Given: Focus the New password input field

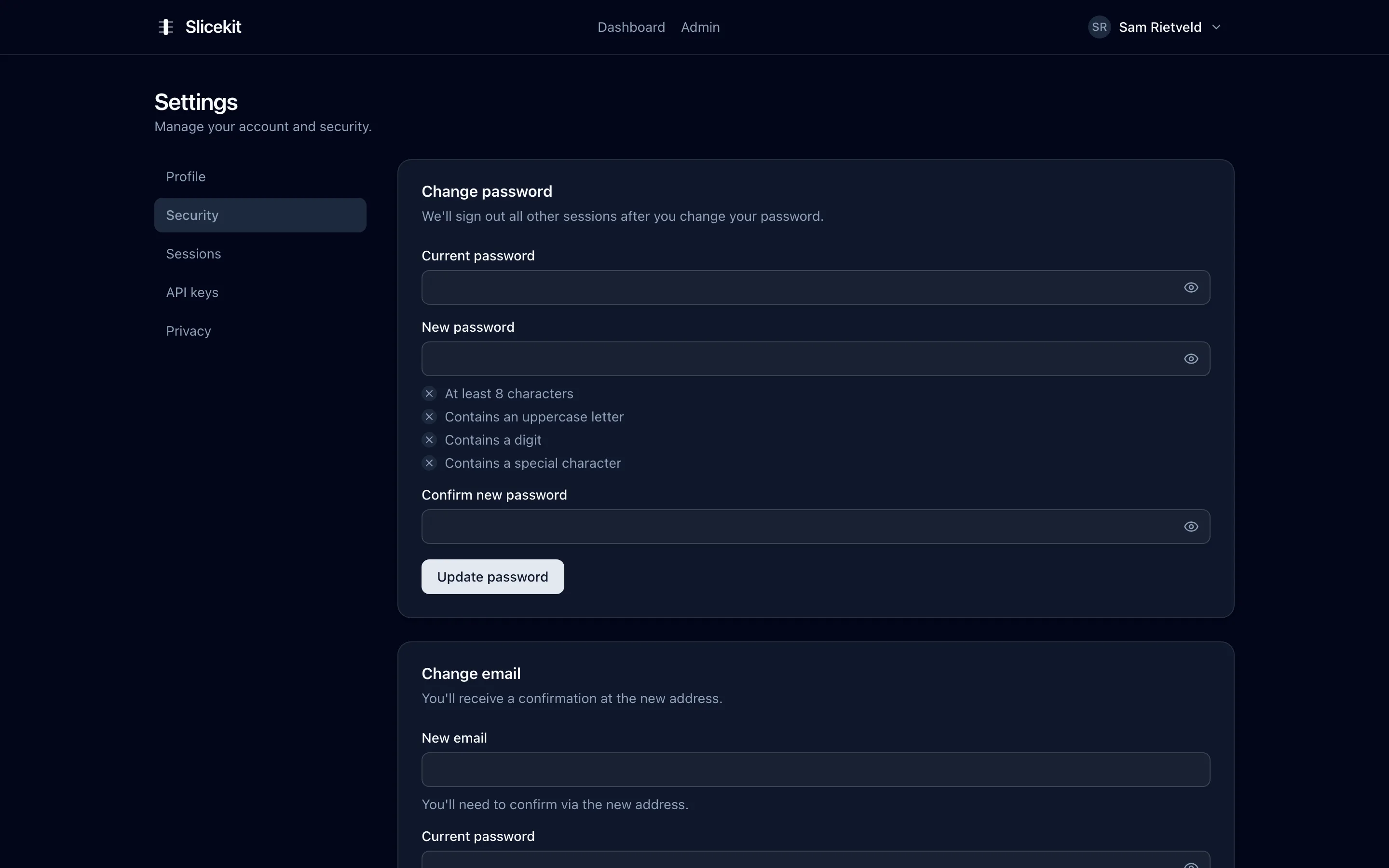Looking at the screenshot, I should pyautogui.click(x=816, y=359).
